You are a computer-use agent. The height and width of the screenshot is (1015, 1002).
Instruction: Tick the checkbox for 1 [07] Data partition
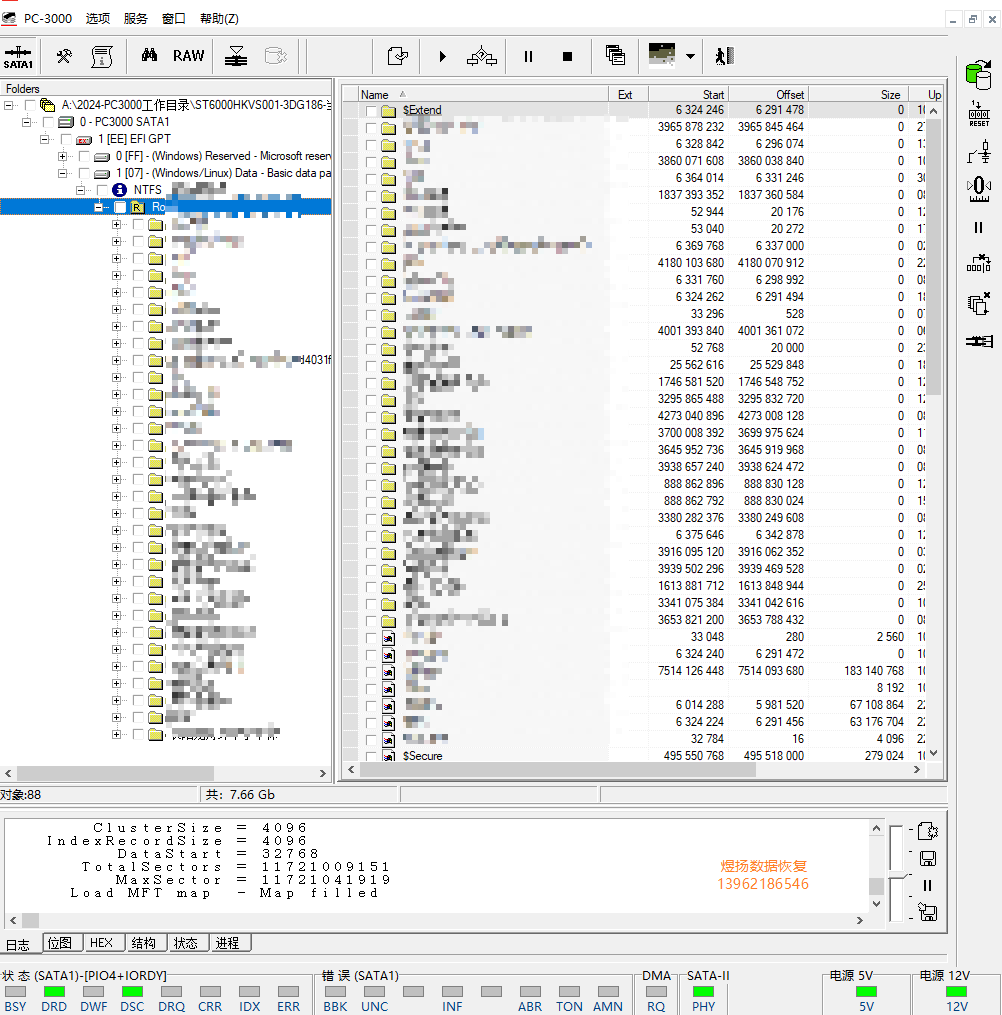[x=84, y=173]
